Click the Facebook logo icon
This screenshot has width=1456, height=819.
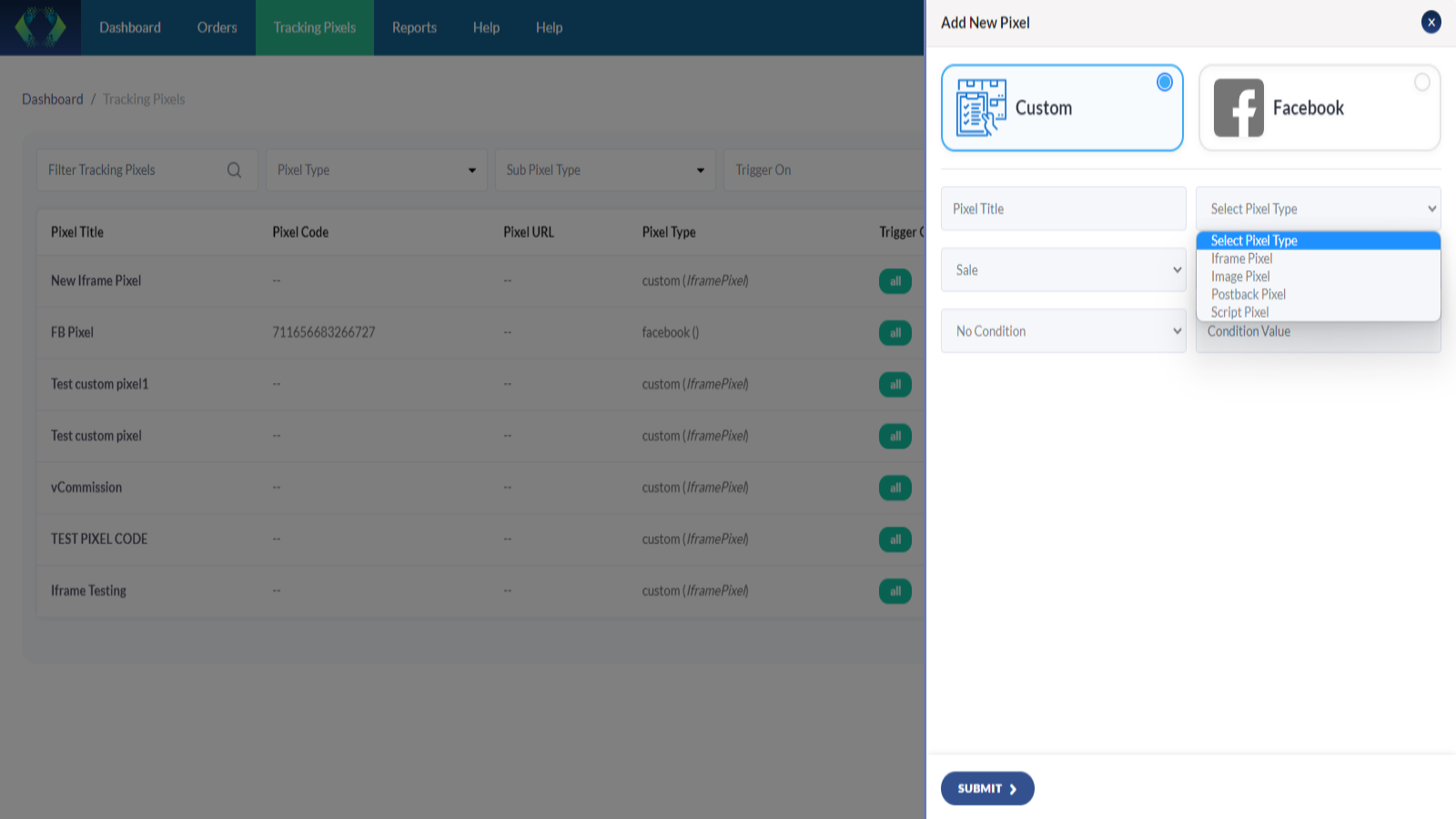pos(1238,108)
